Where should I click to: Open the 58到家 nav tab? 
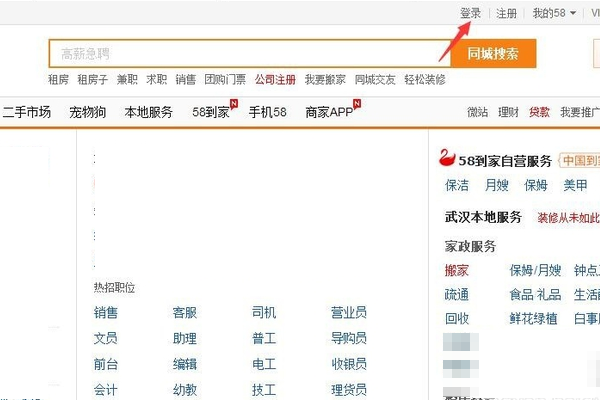tap(211, 112)
